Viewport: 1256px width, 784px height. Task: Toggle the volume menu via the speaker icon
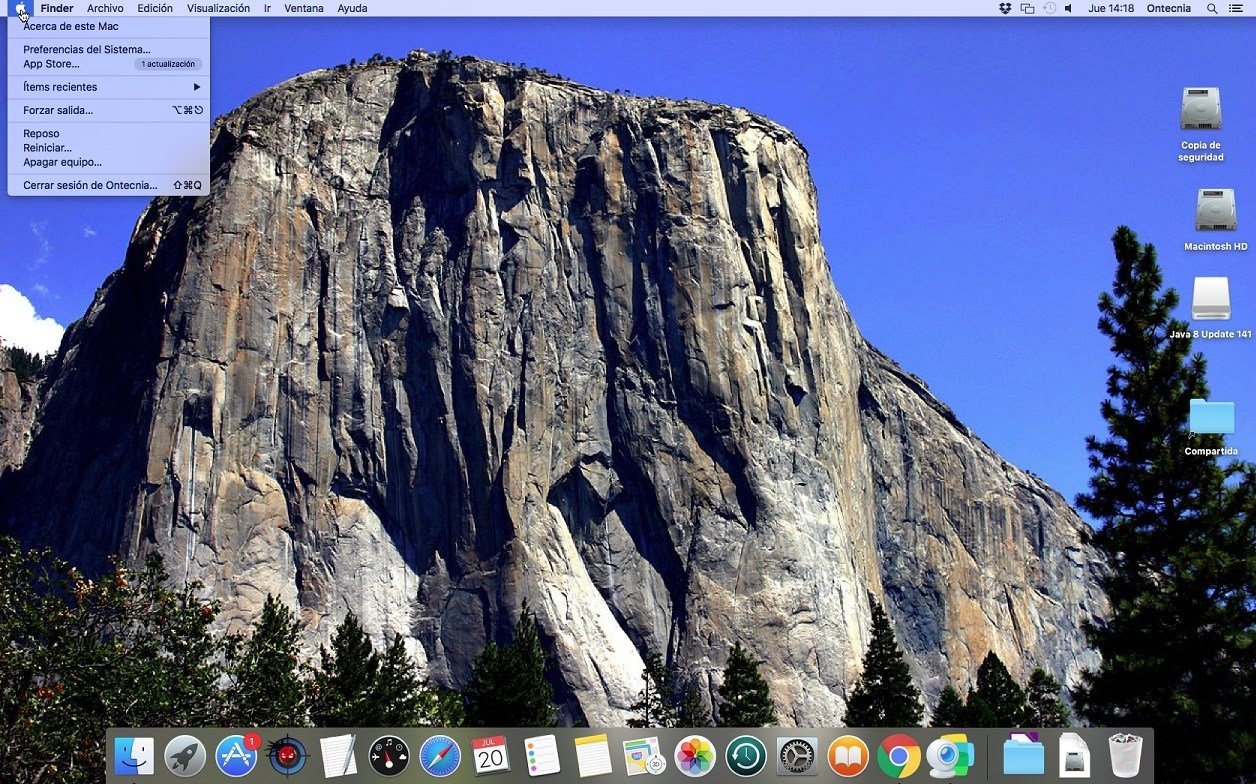pos(1068,9)
